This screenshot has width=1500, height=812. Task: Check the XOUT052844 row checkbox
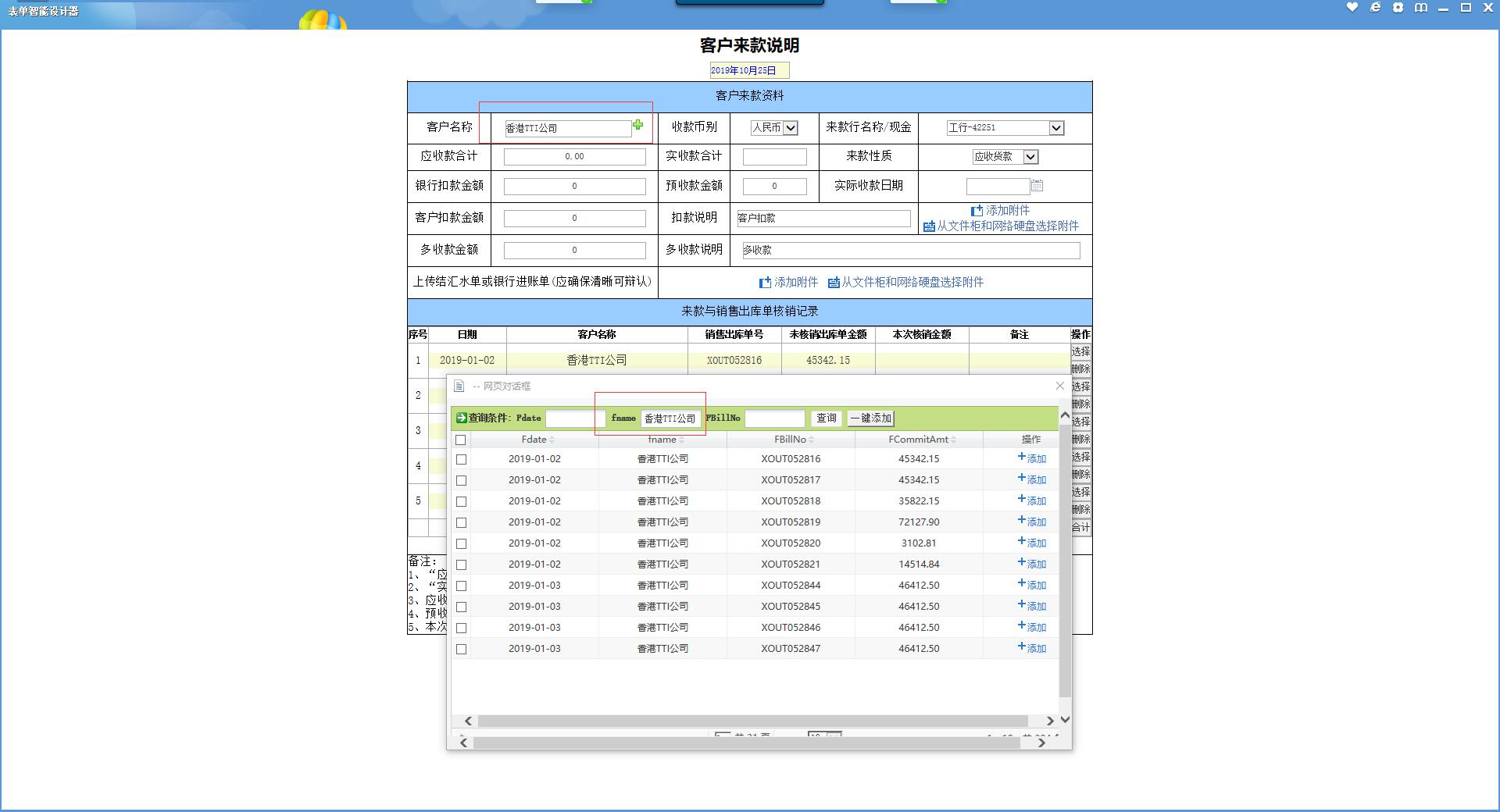click(x=461, y=586)
